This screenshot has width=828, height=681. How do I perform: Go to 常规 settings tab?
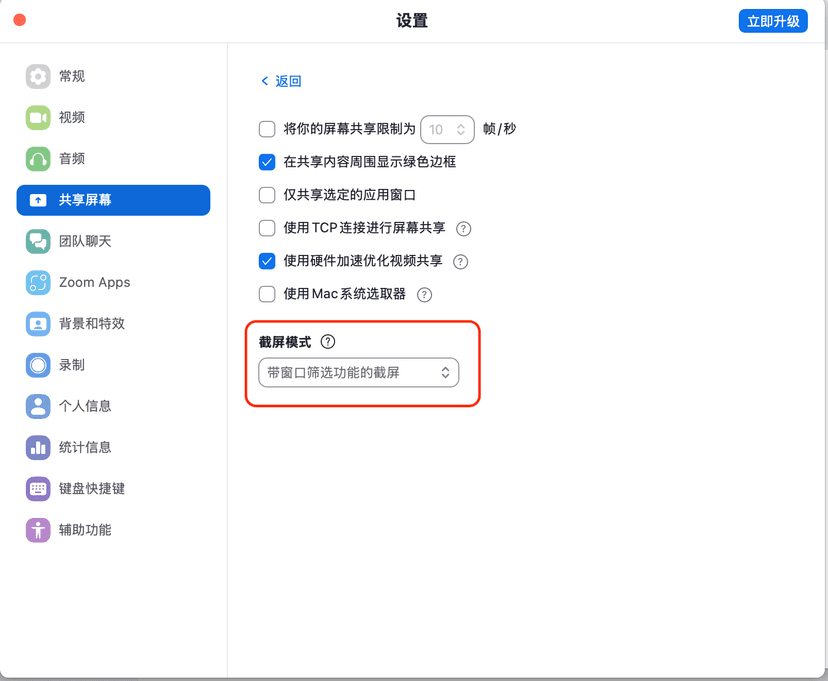click(72, 77)
